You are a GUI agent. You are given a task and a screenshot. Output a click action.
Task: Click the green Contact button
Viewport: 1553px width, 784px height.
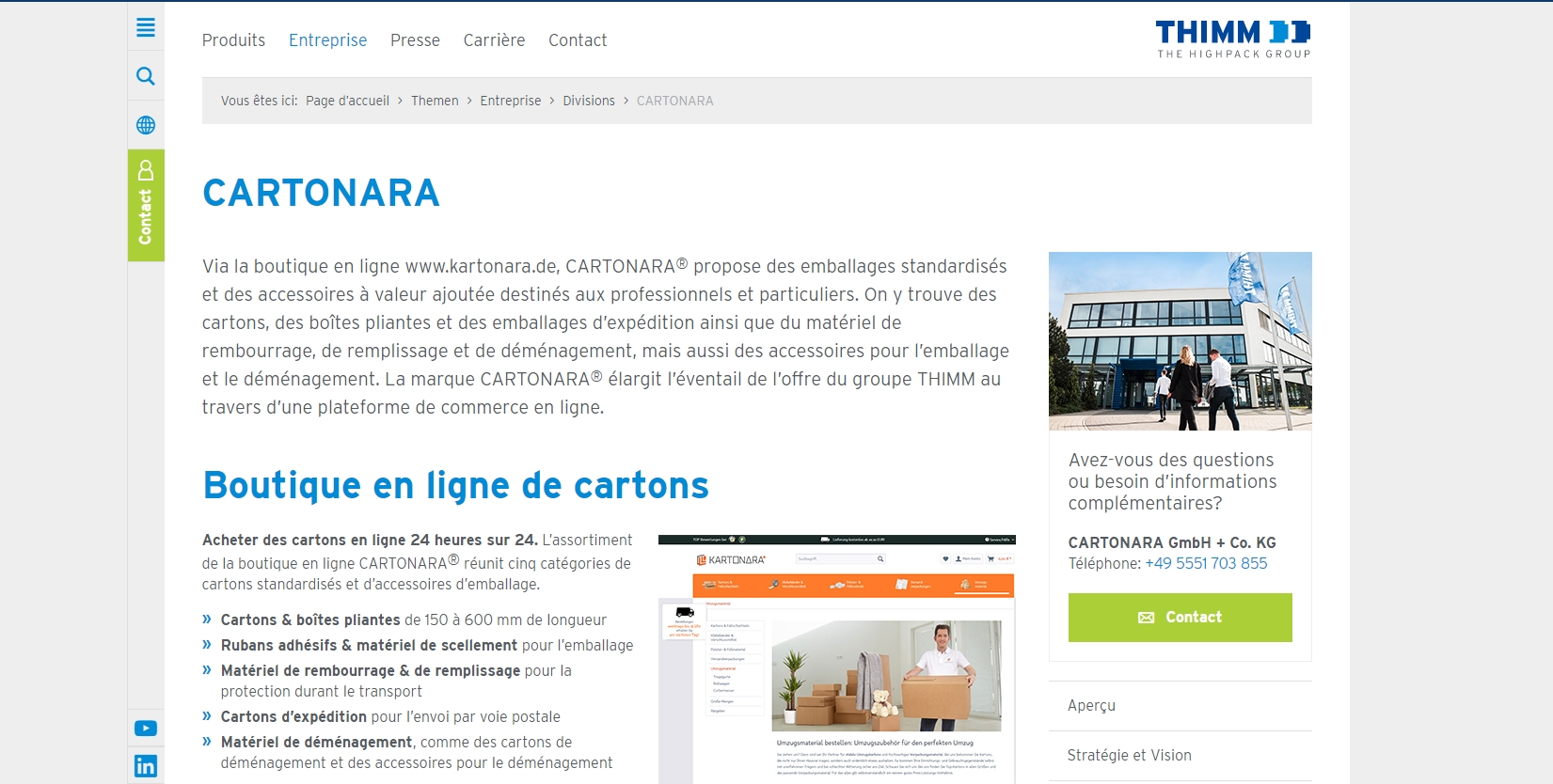[x=1180, y=618]
